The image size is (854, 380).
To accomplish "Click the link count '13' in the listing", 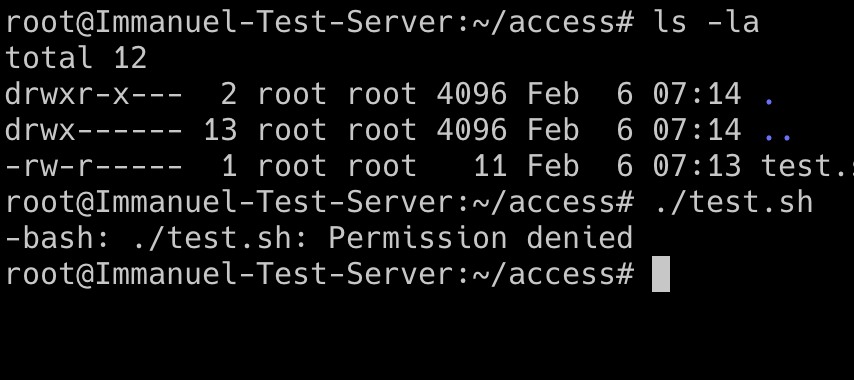I will [x=220, y=130].
